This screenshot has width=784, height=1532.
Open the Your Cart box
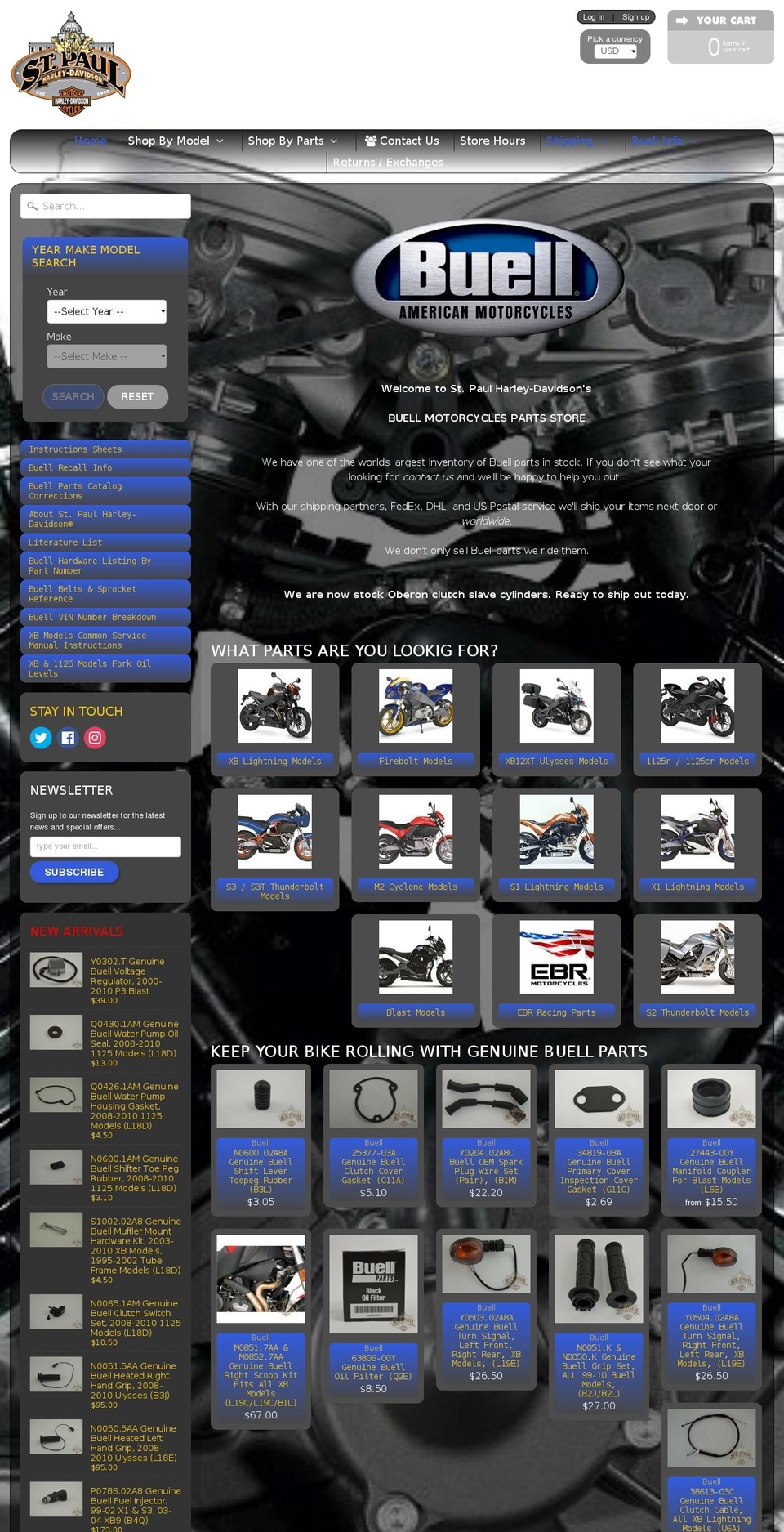tap(720, 37)
